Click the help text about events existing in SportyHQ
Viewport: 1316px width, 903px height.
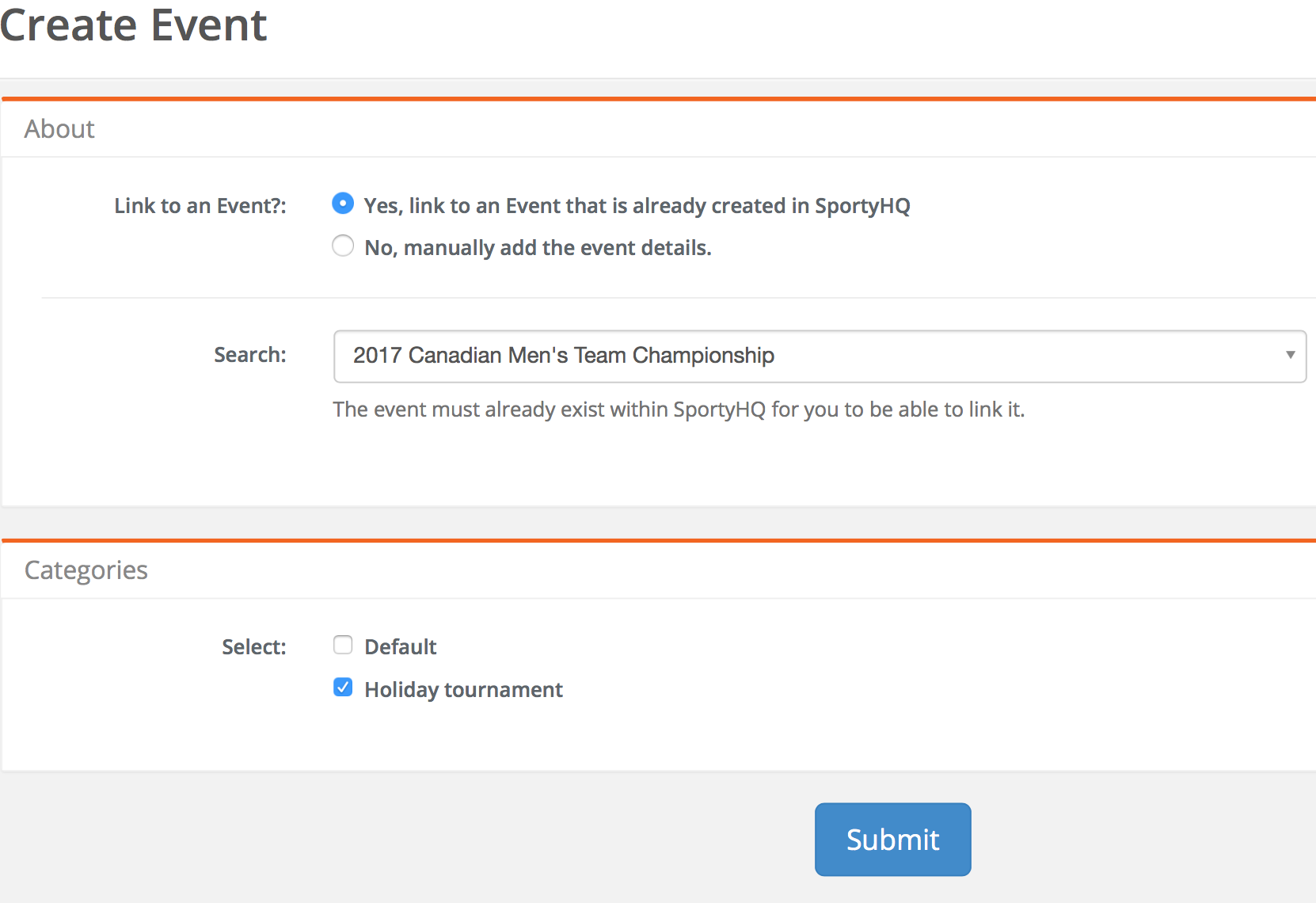[679, 410]
